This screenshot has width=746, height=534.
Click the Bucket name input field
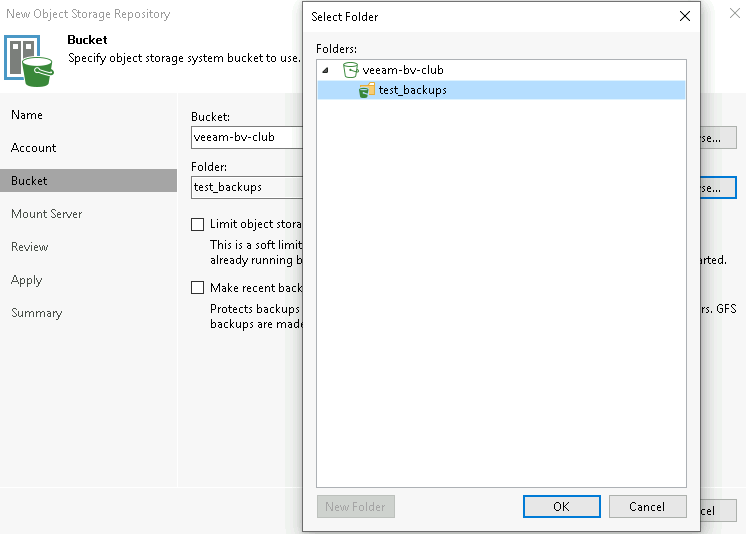tap(247, 137)
